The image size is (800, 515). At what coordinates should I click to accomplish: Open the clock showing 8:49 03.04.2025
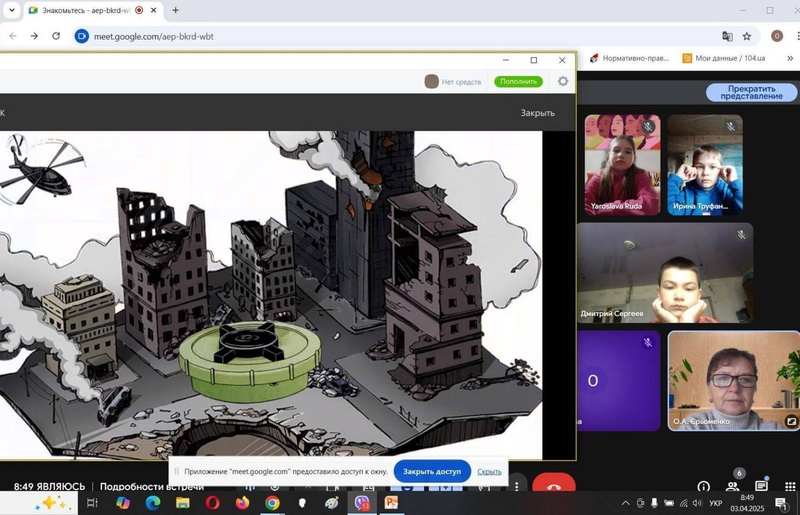[747, 503]
